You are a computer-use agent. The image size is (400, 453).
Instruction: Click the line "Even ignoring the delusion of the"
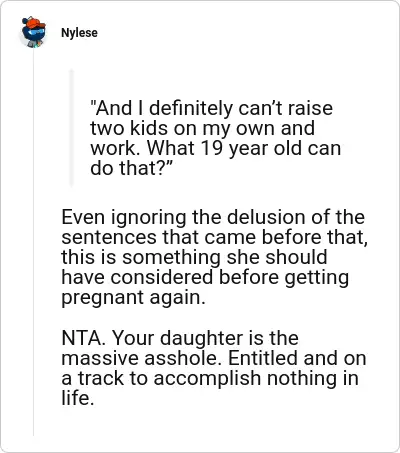pyautogui.click(x=213, y=217)
